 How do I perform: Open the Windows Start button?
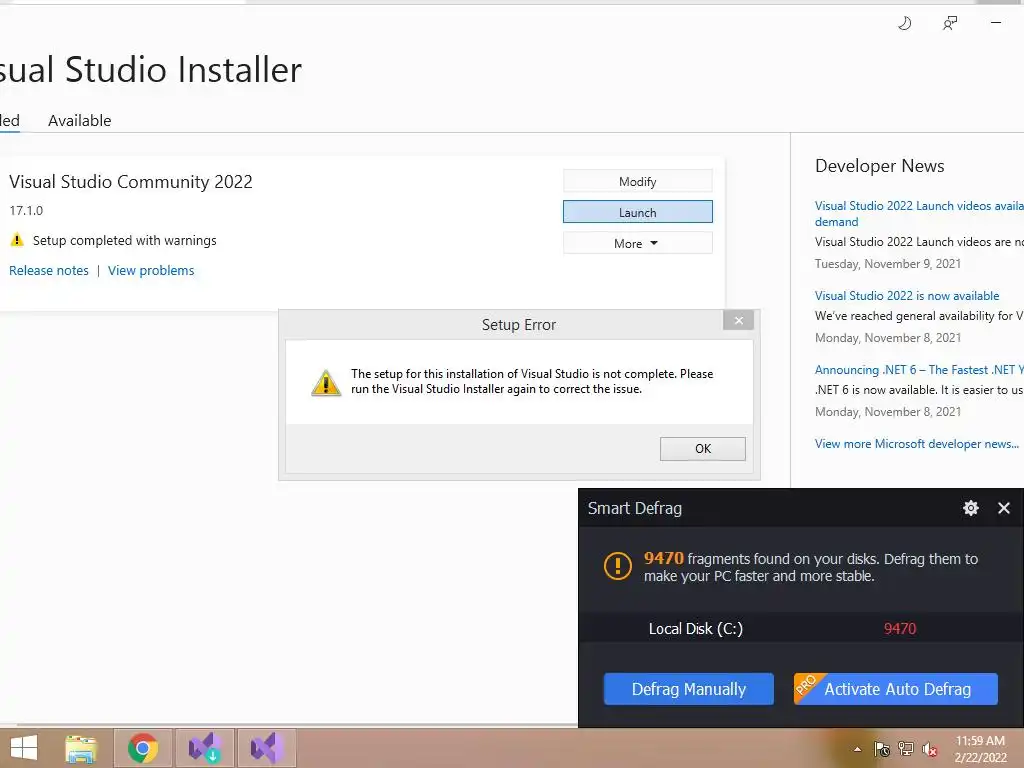point(24,748)
